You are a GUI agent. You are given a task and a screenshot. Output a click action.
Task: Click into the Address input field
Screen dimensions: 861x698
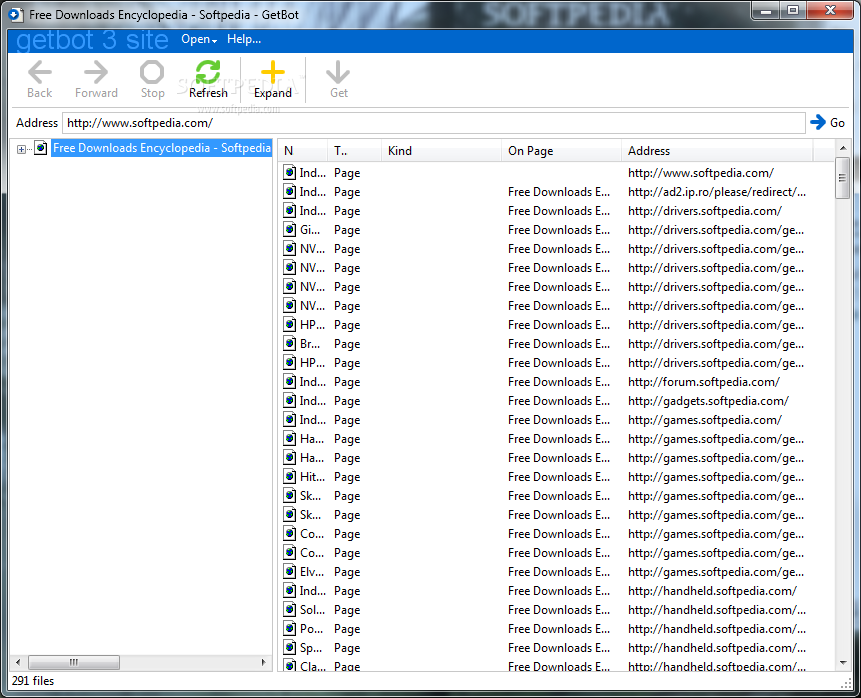[x=434, y=123]
